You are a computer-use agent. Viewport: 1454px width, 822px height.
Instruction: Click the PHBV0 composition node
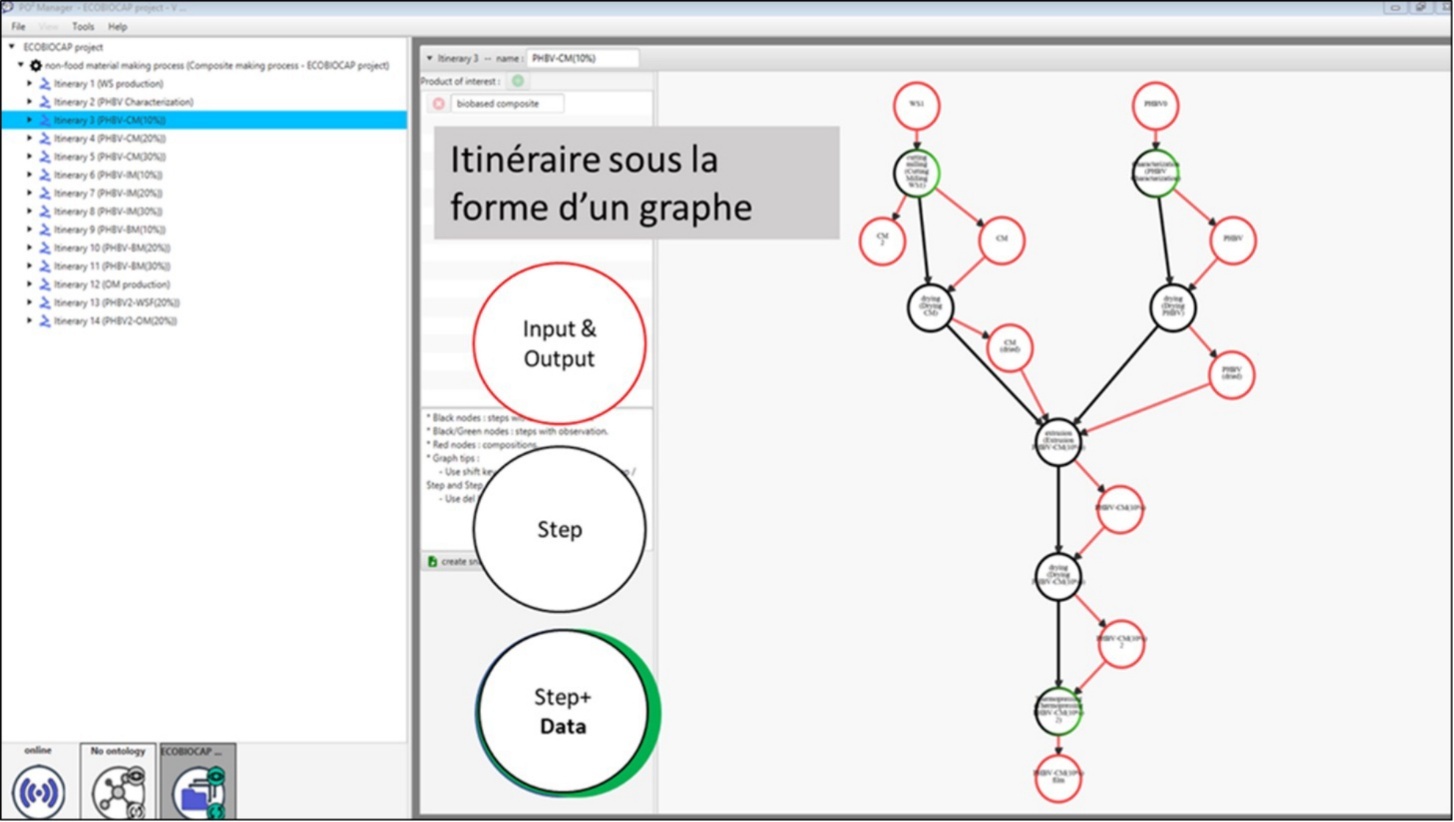pyautogui.click(x=1155, y=104)
